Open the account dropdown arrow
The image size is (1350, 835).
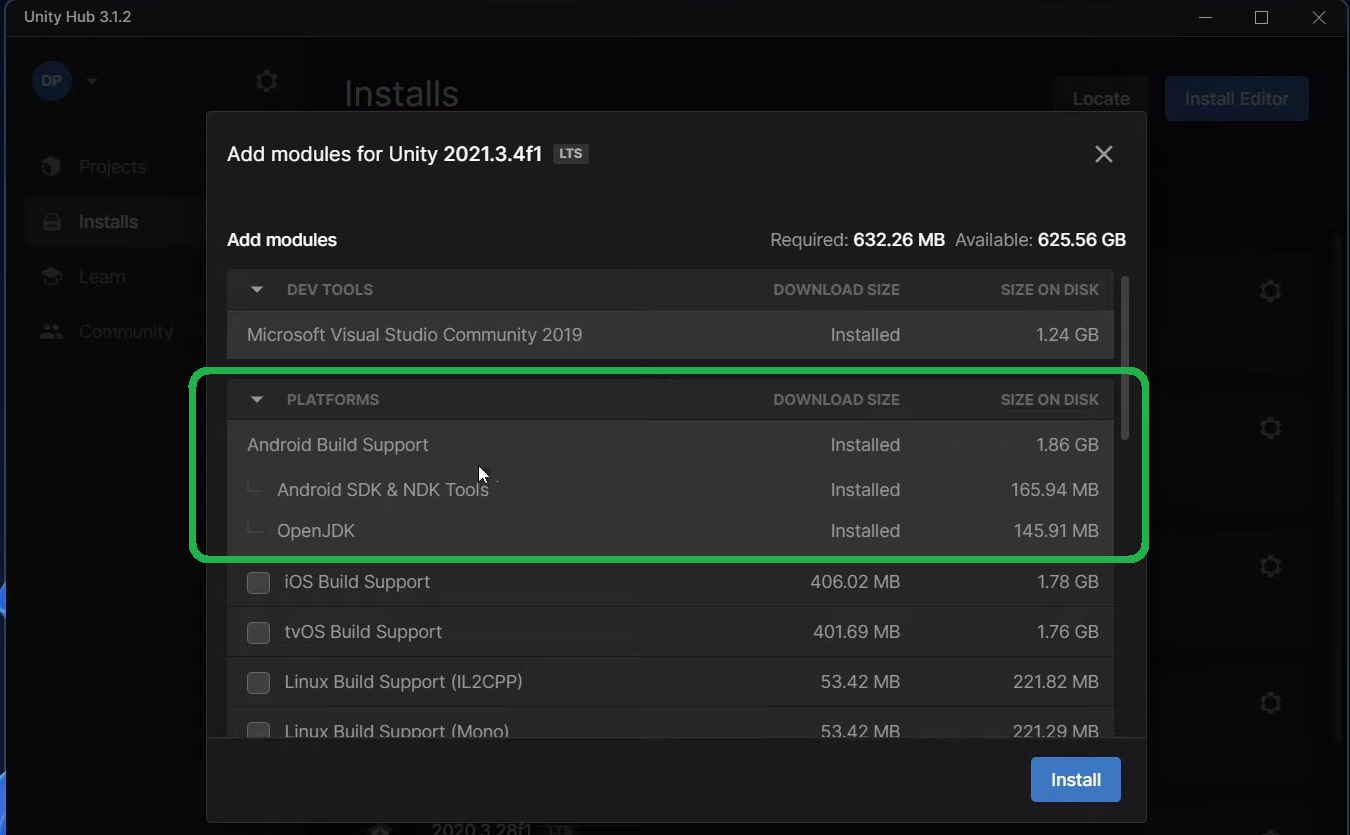pyautogui.click(x=92, y=81)
